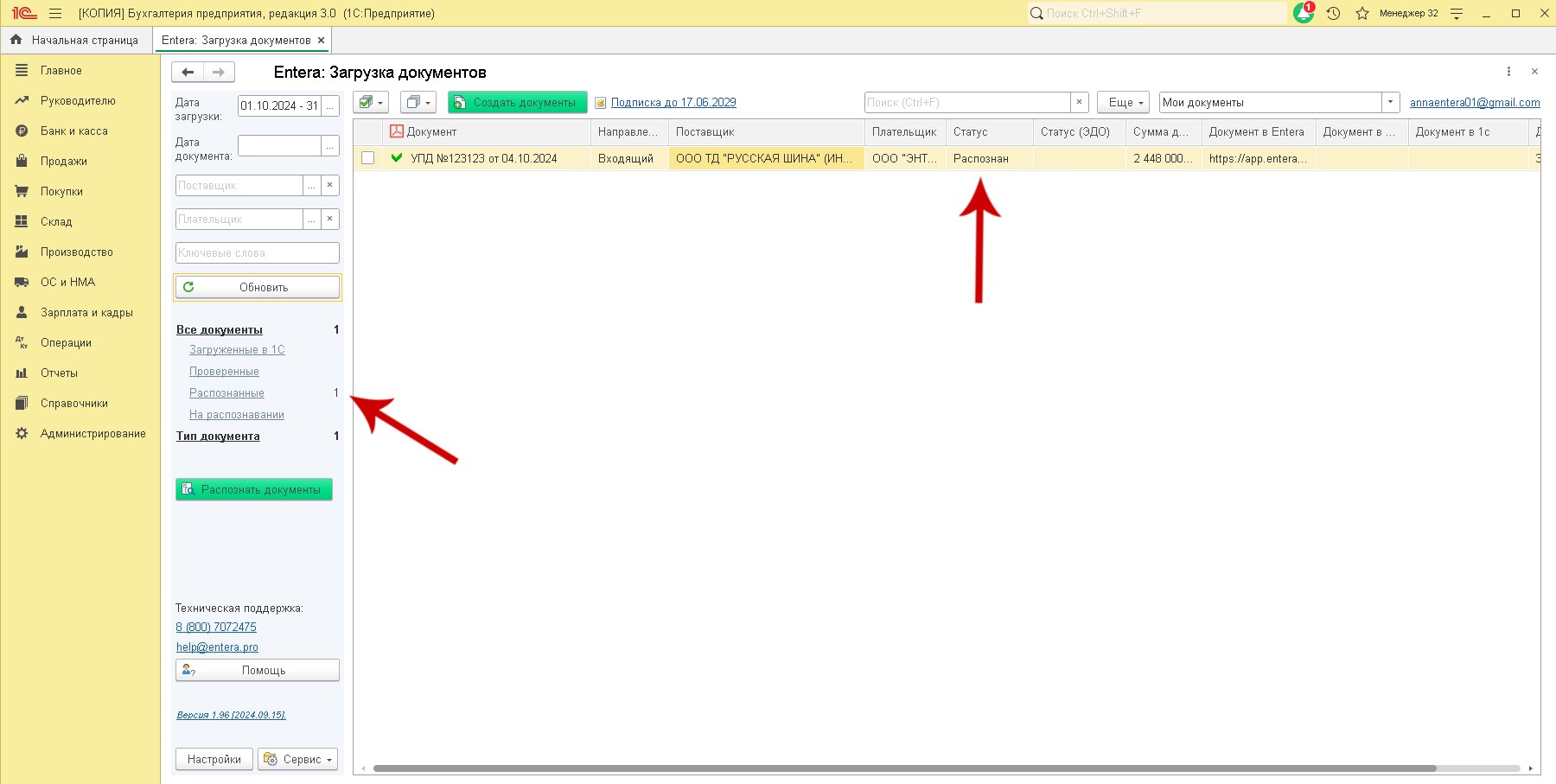
Task: Clear the Плательщик filter
Action: pos(330,219)
